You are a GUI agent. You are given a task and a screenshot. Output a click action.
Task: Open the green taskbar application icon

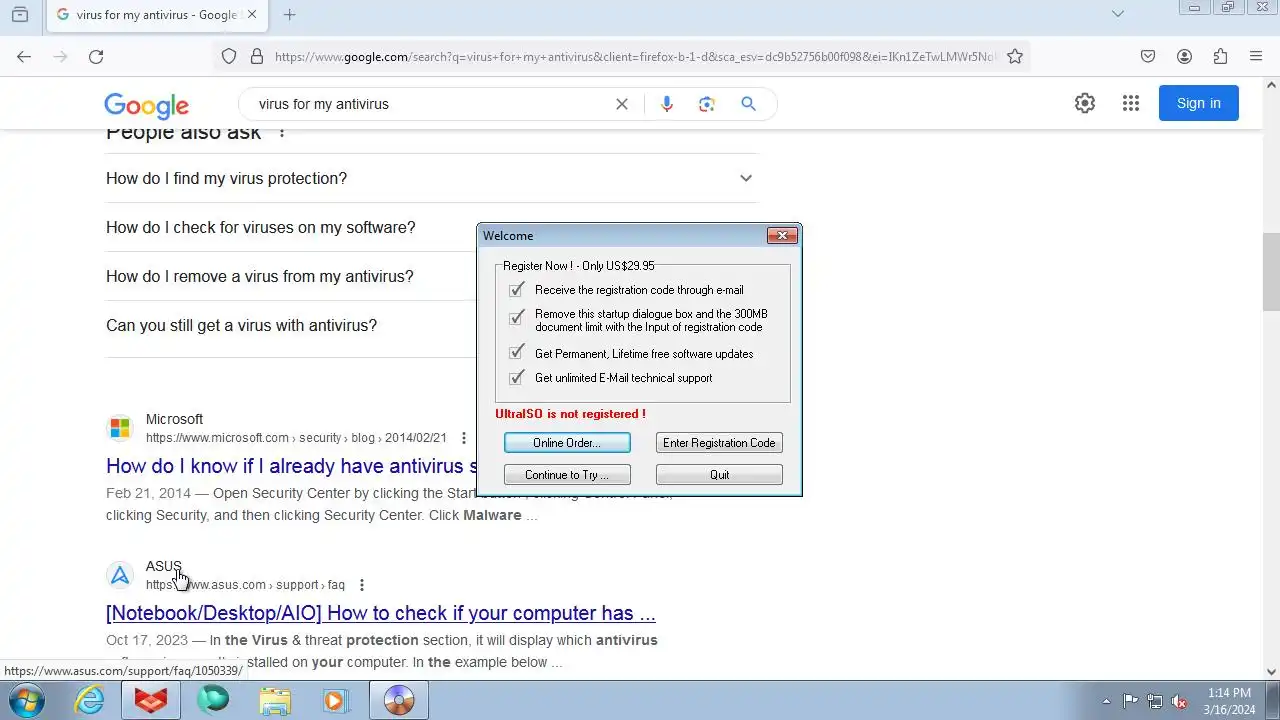coord(213,700)
